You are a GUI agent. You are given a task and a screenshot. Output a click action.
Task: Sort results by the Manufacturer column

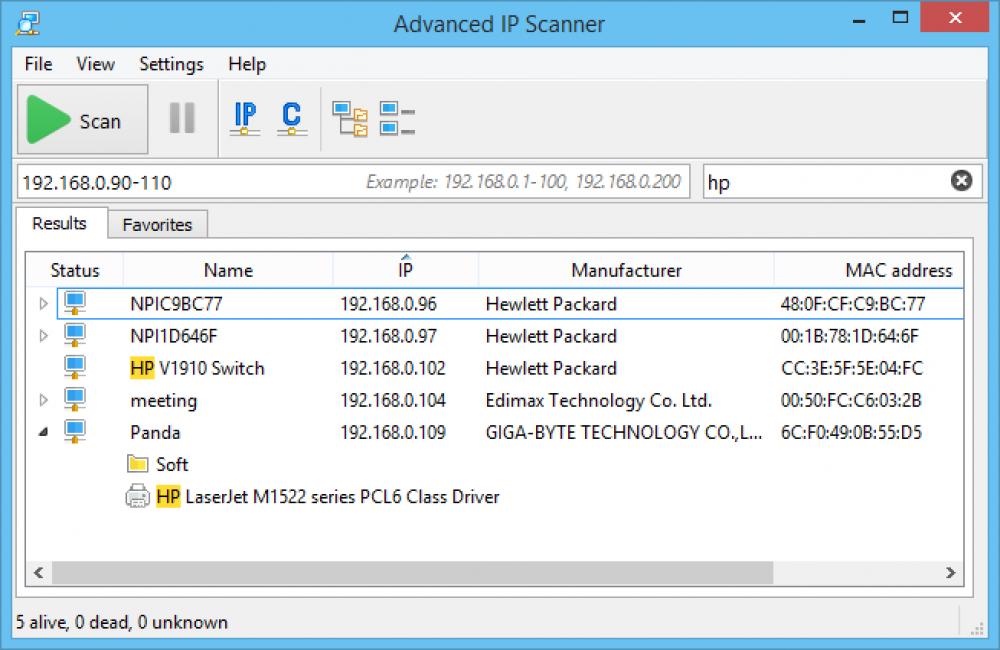click(x=626, y=270)
